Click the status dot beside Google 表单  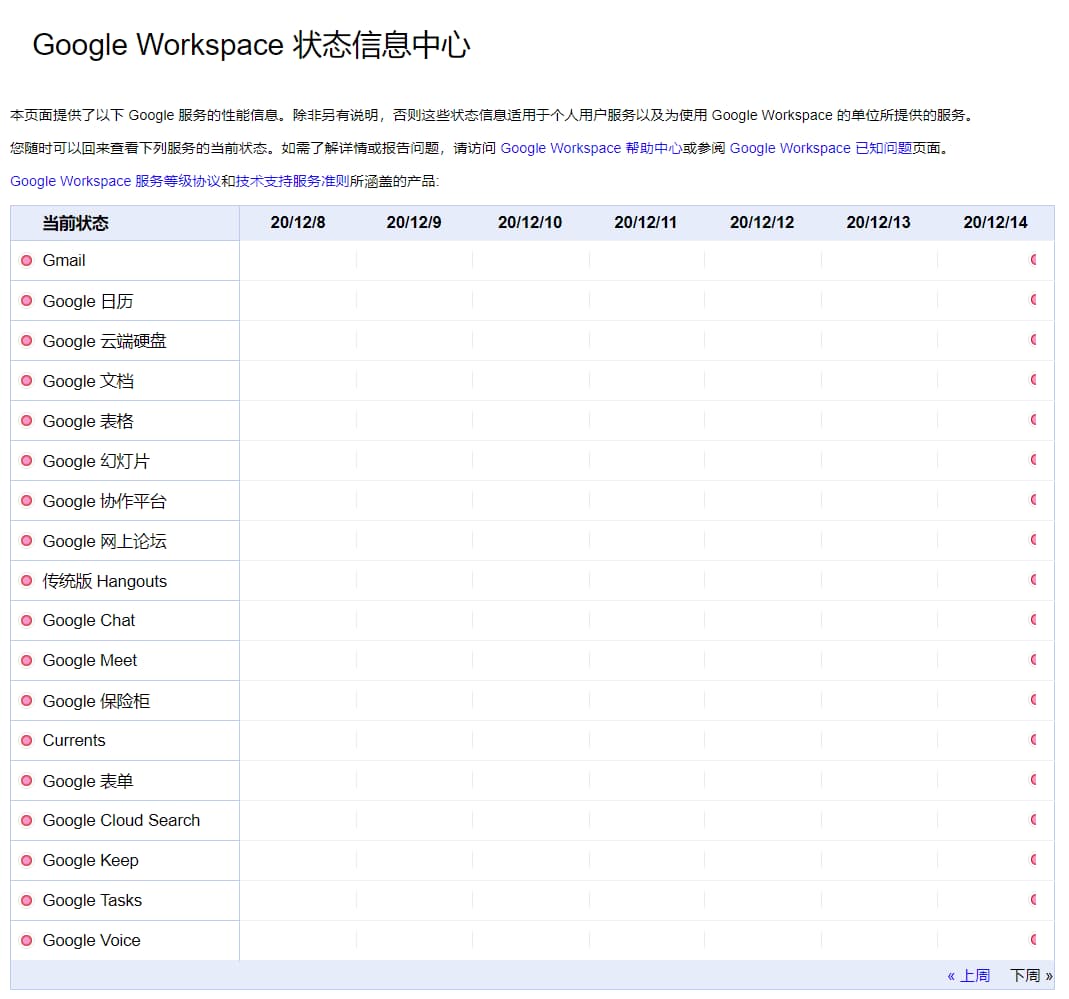tap(27, 781)
